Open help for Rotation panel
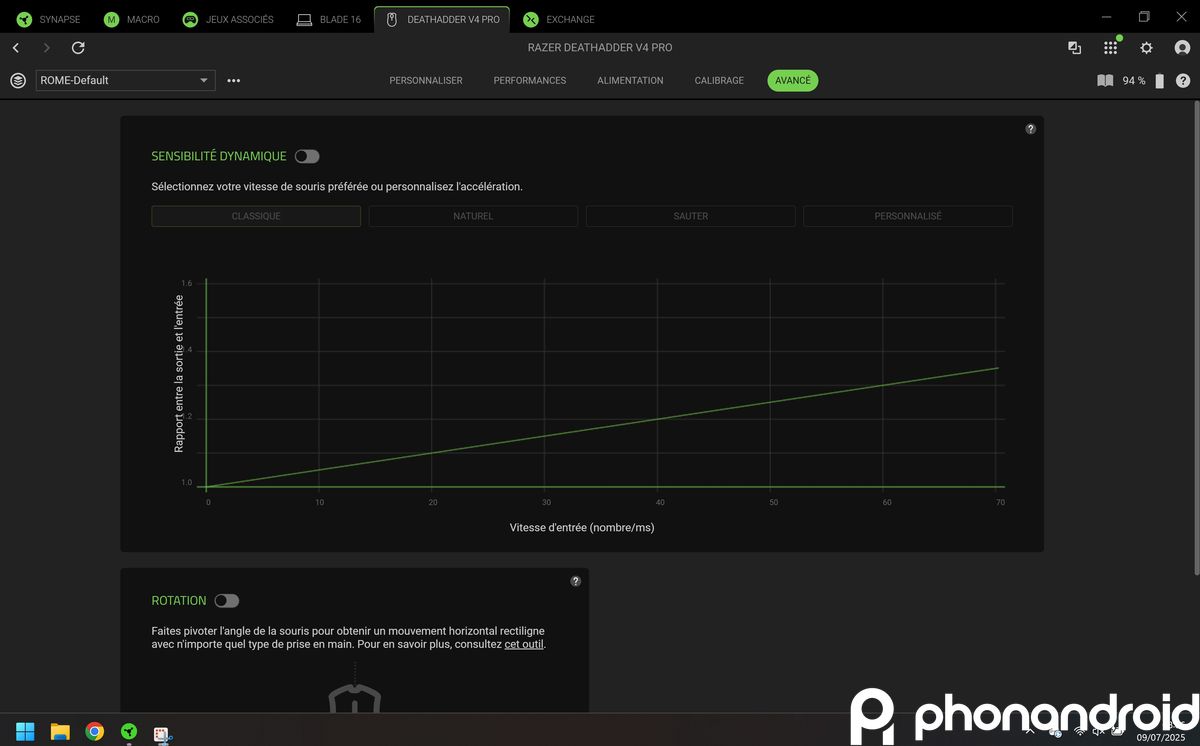This screenshot has height=746, width=1200. pyautogui.click(x=576, y=581)
